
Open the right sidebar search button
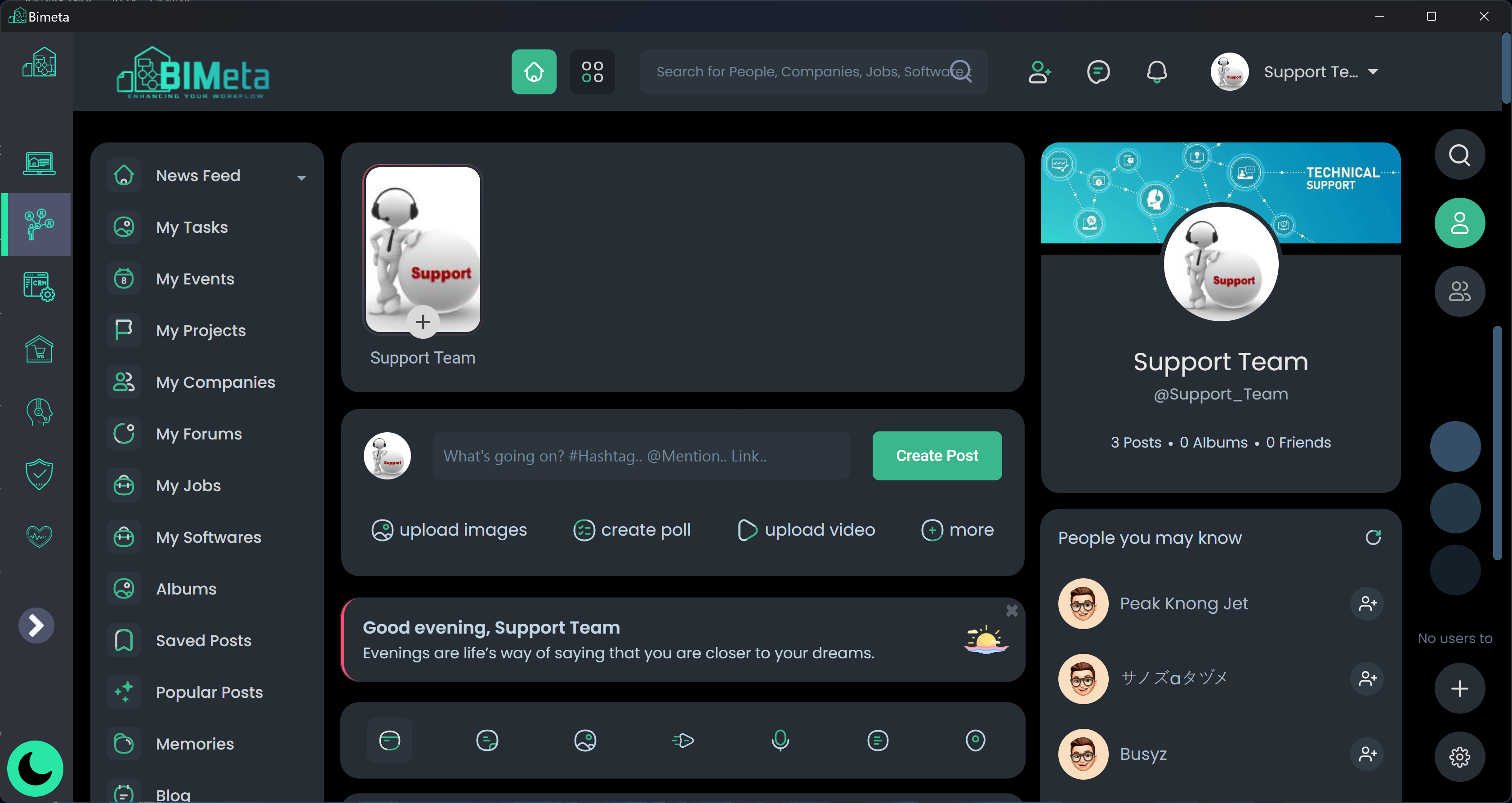click(1459, 155)
